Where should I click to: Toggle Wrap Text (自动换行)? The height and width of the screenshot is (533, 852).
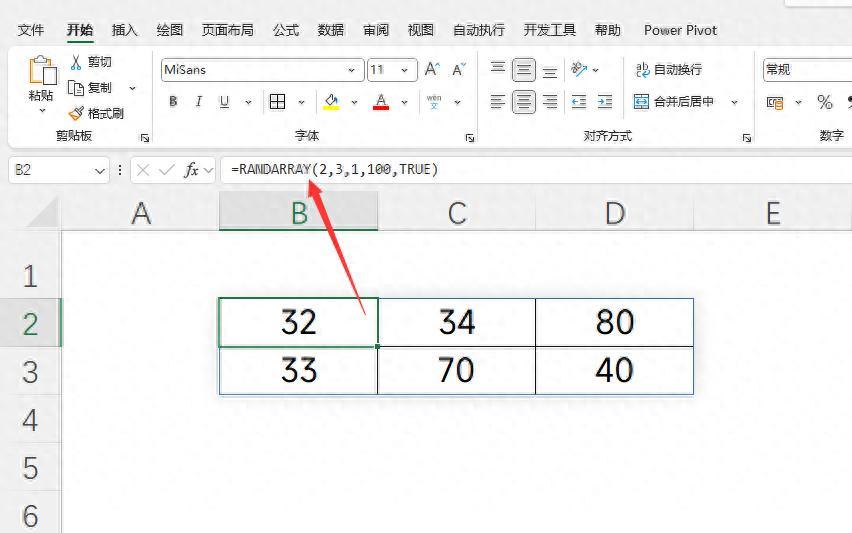tap(669, 70)
